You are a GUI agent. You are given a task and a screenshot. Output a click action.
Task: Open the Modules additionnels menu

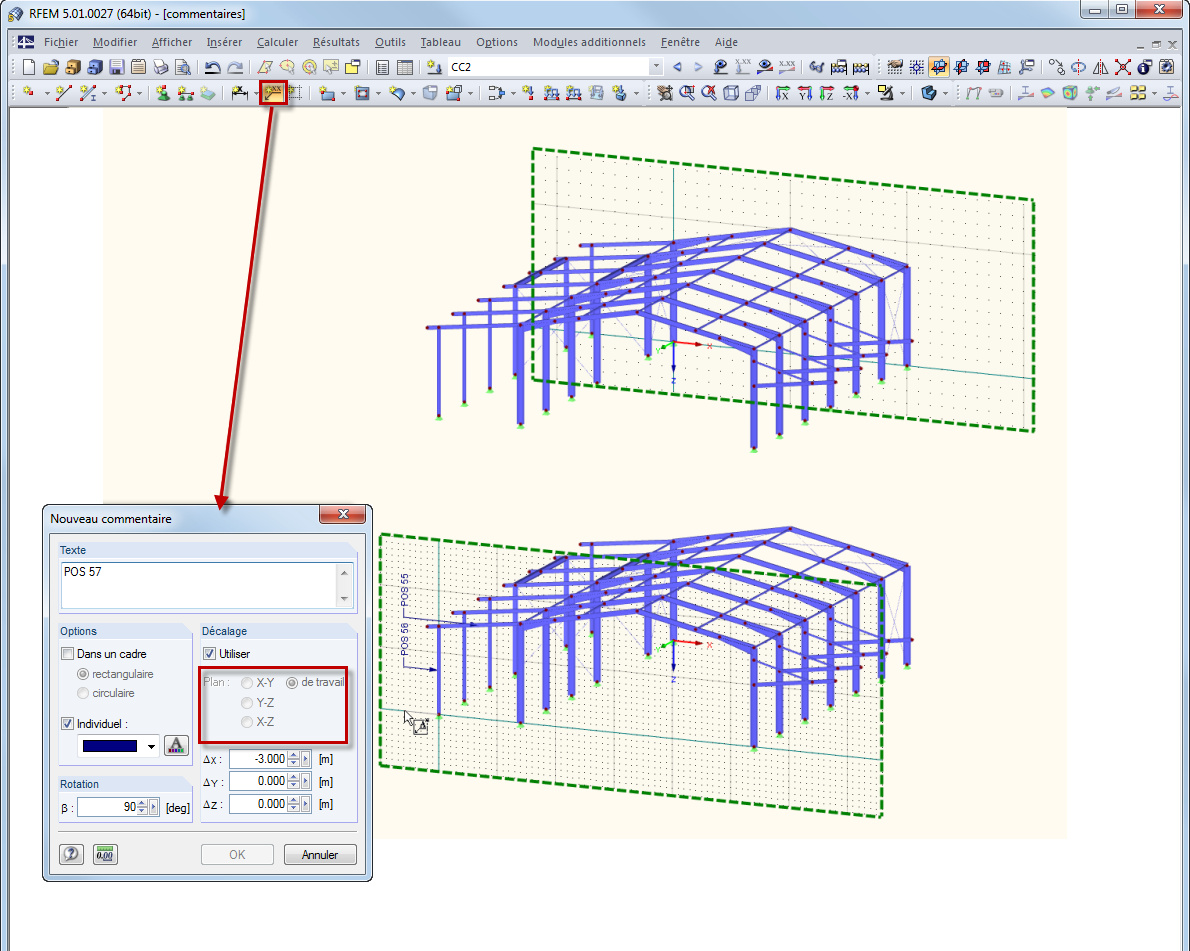(589, 43)
